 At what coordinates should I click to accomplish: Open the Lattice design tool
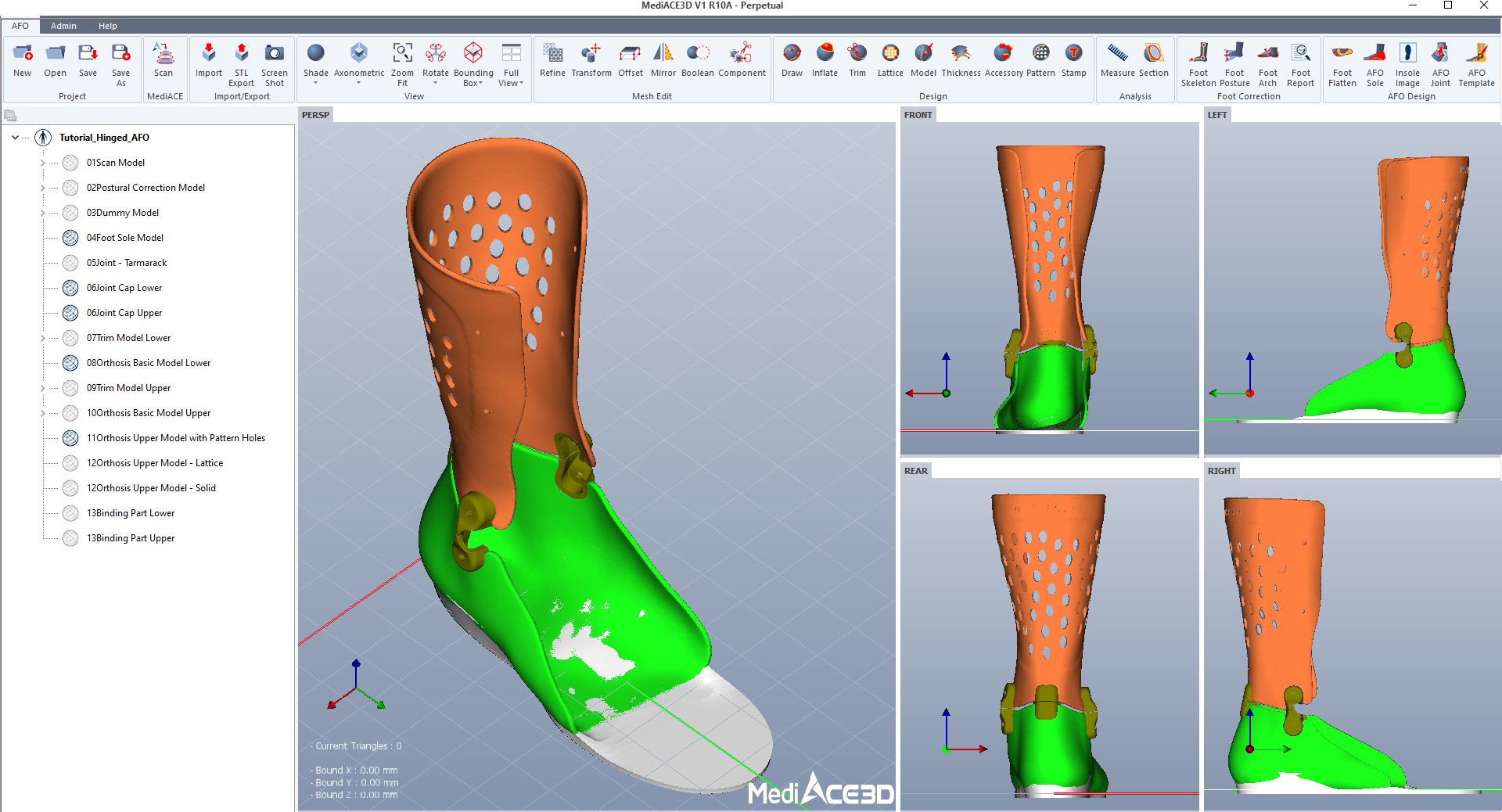pyautogui.click(x=890, y=60)
